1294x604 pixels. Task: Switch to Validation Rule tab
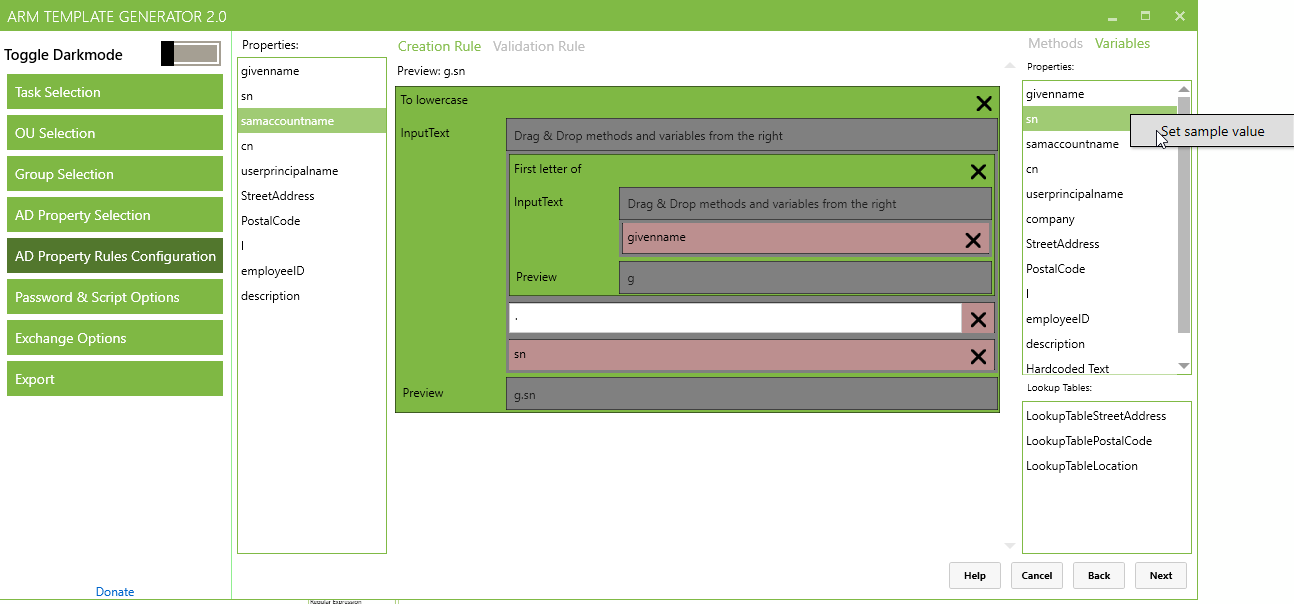tap(539, 46)
